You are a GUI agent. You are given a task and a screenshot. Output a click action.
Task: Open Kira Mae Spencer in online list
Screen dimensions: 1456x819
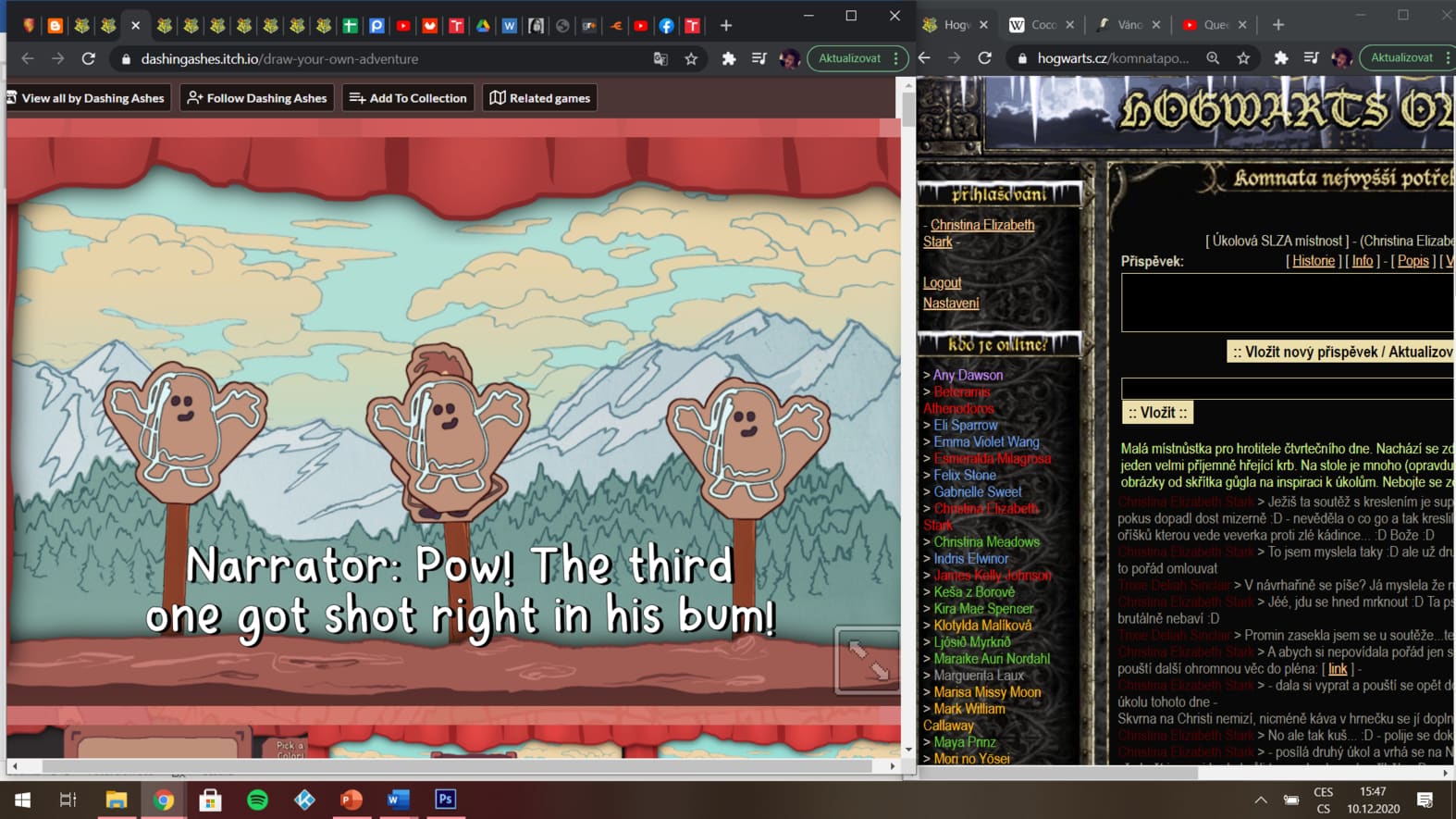tap(983, 608)
